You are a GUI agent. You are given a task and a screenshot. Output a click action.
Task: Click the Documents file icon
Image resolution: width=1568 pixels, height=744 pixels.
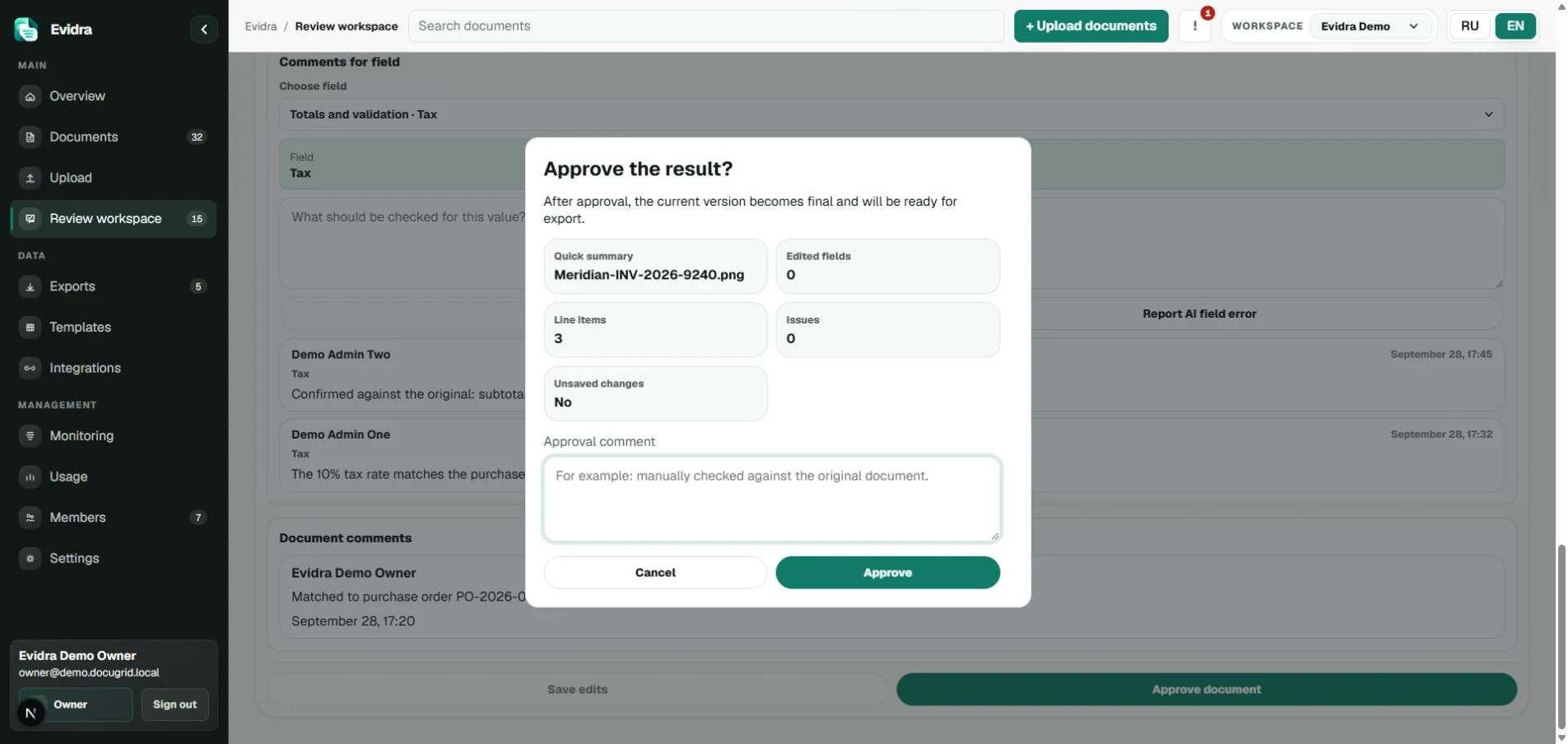(x=30, y=137)
